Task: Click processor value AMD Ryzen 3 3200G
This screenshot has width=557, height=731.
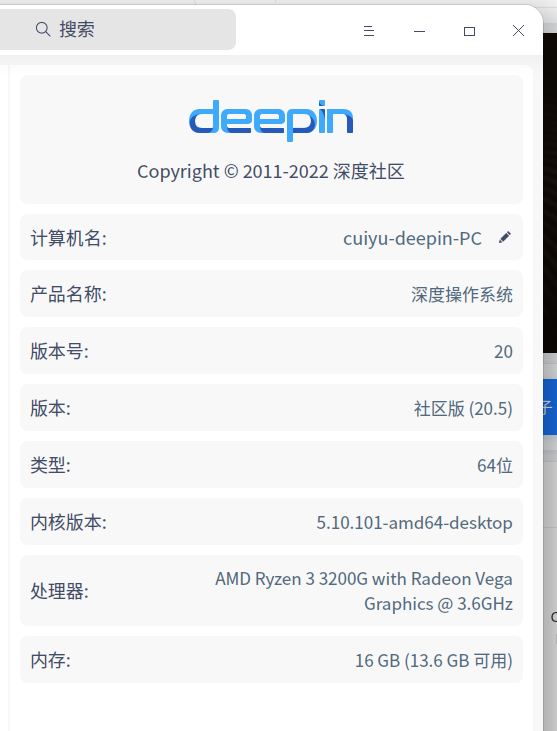Action: (x=364, y=591)
